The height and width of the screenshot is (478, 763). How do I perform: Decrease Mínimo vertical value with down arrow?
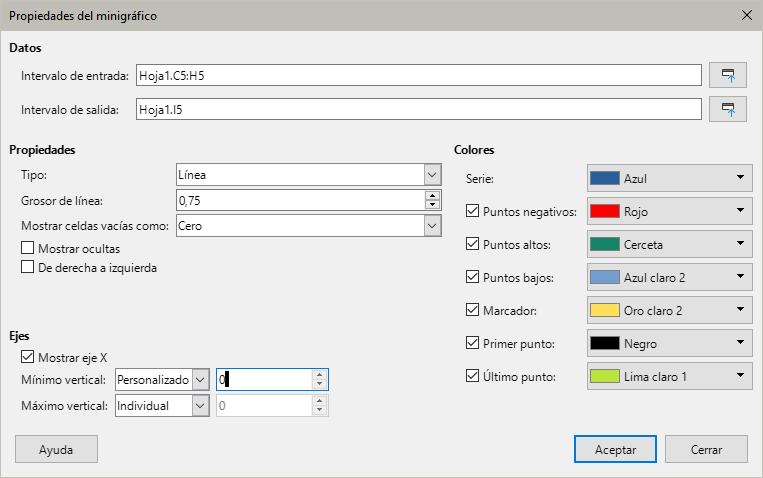pos(319,385)
